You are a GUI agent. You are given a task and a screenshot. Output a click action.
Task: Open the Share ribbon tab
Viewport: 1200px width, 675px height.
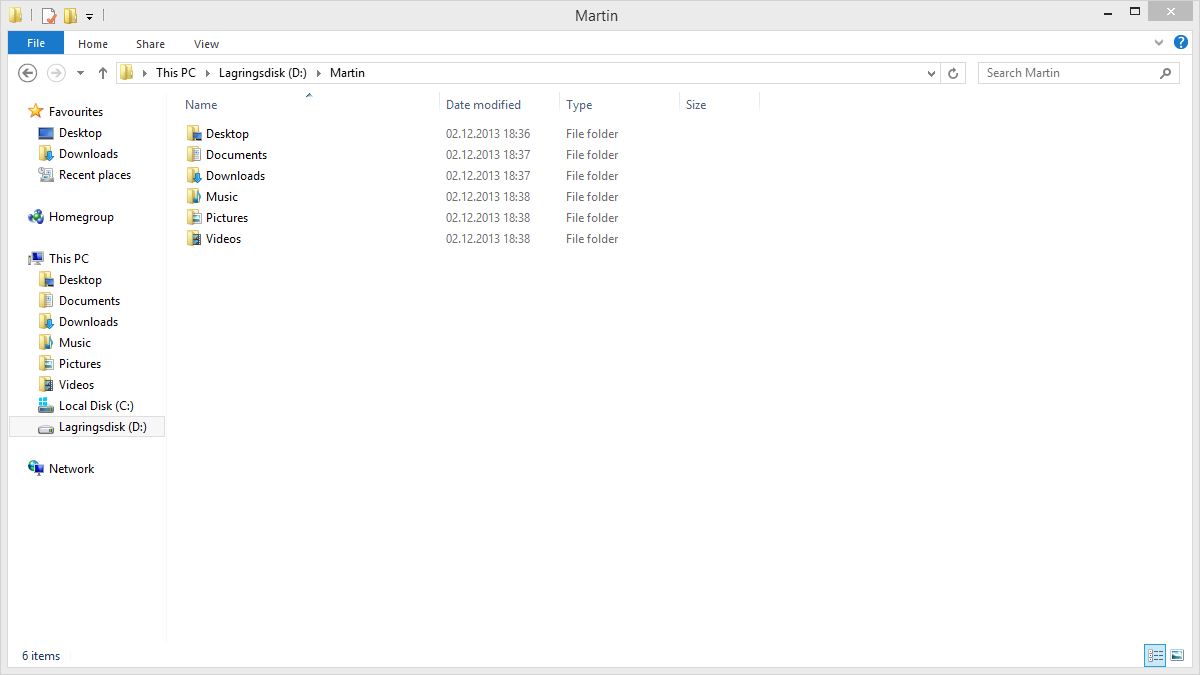pyautogui.click(x=151, y=44)
